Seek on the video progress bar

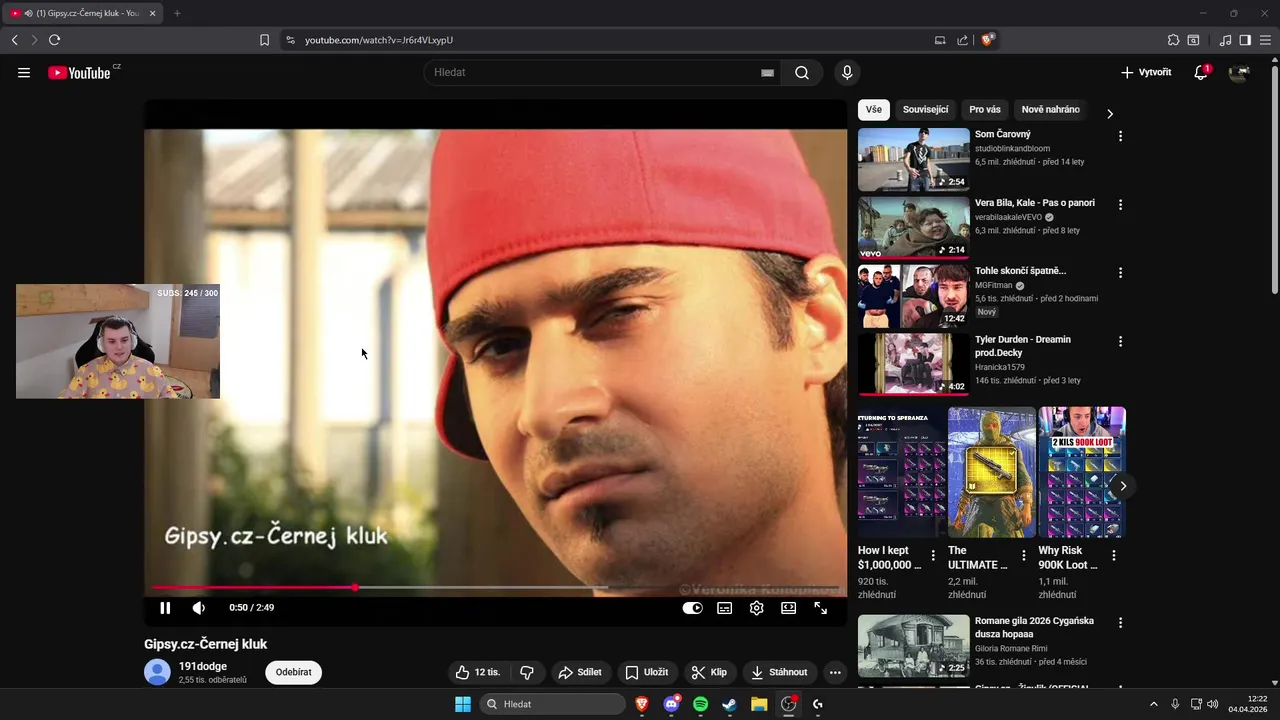496,587
